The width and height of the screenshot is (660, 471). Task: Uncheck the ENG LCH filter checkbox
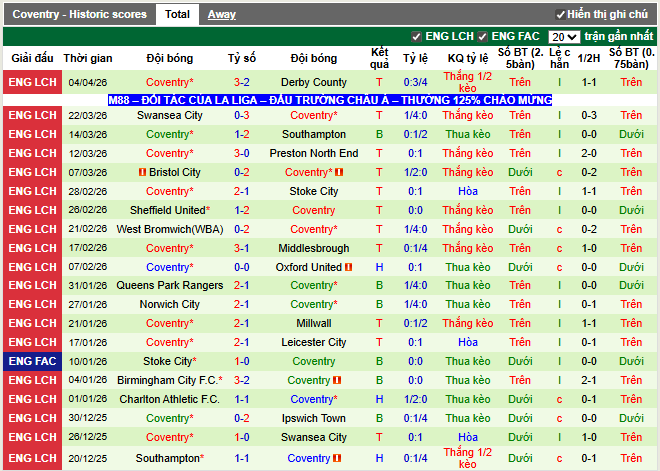(x=416, y=36)
